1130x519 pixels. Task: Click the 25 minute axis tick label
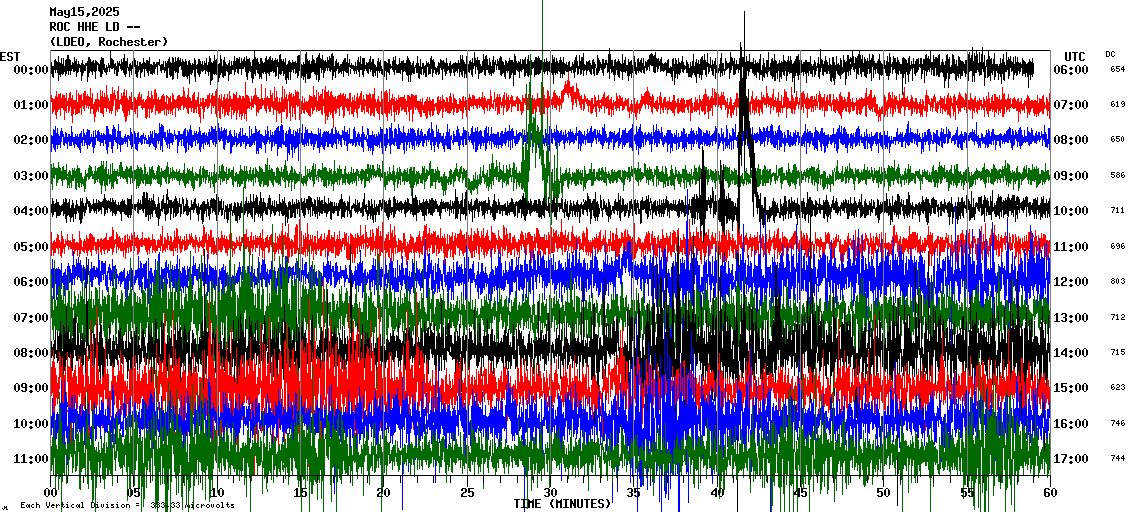point(467,493)
